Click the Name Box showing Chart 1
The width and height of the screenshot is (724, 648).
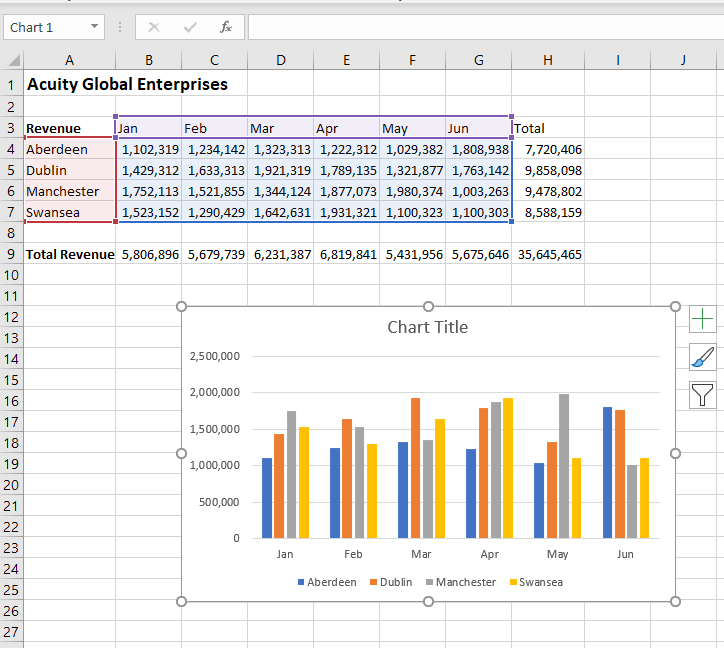click(54, 27)
